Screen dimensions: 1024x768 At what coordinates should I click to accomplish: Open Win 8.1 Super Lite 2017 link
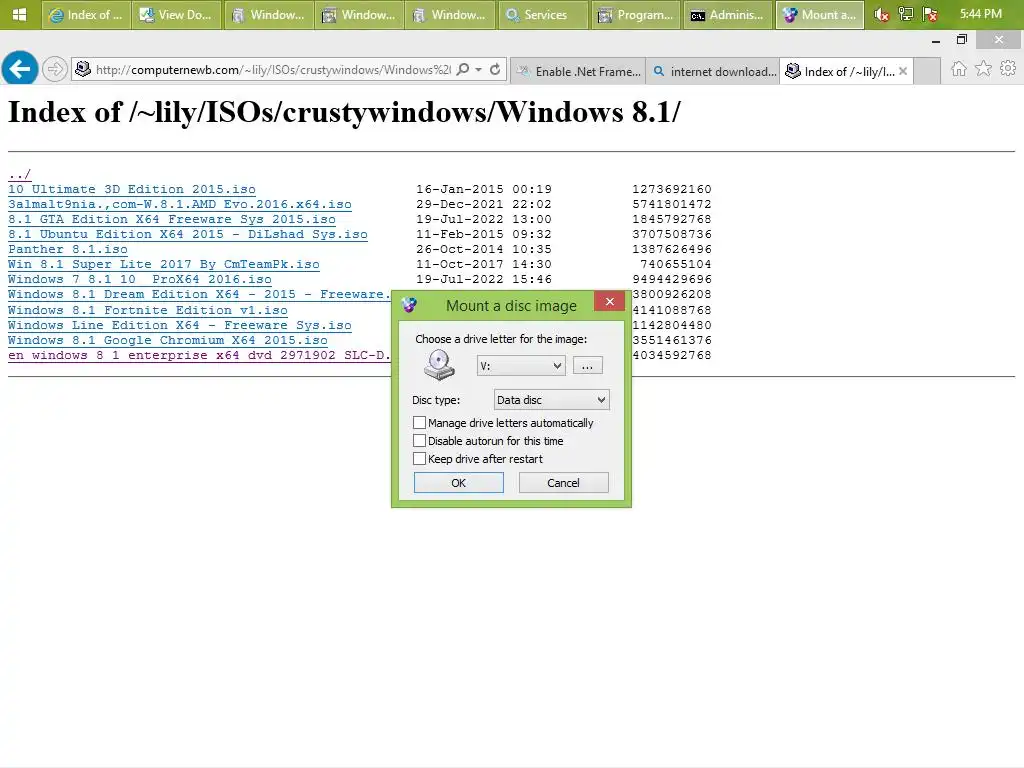point(164,264)
